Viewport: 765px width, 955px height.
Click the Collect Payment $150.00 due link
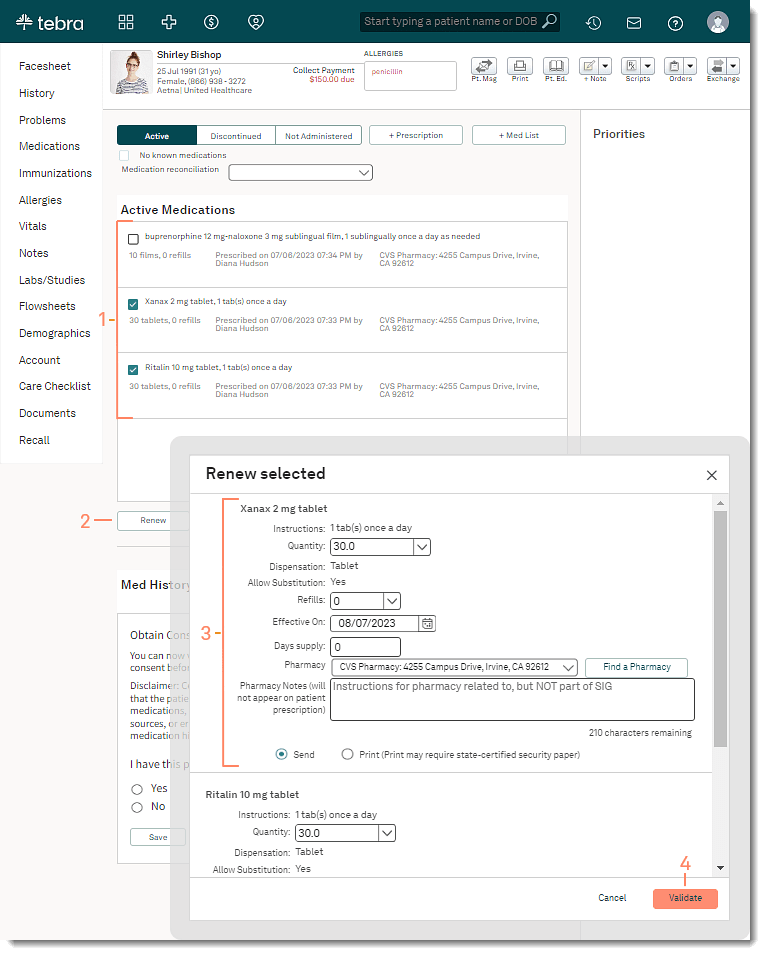[x=323, y=75]
